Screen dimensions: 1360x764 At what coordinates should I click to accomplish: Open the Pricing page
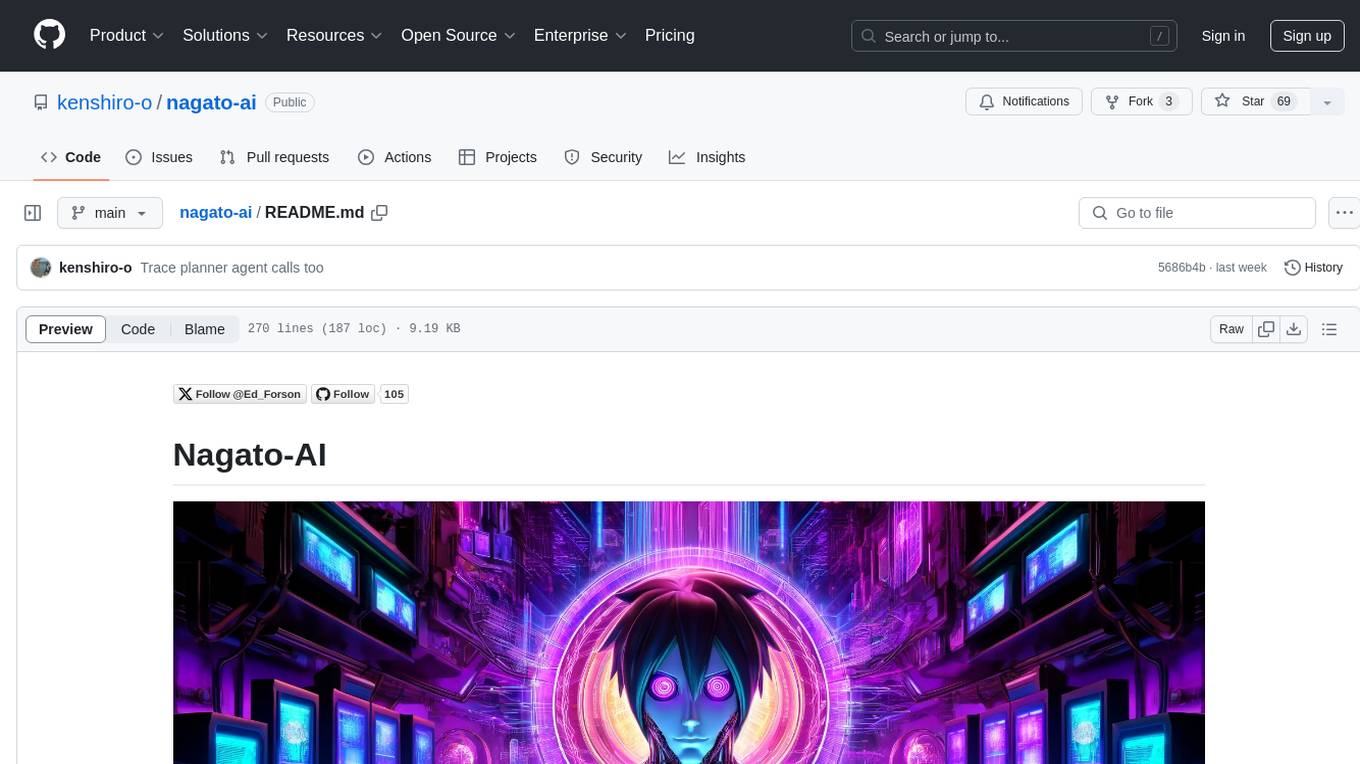670,35
